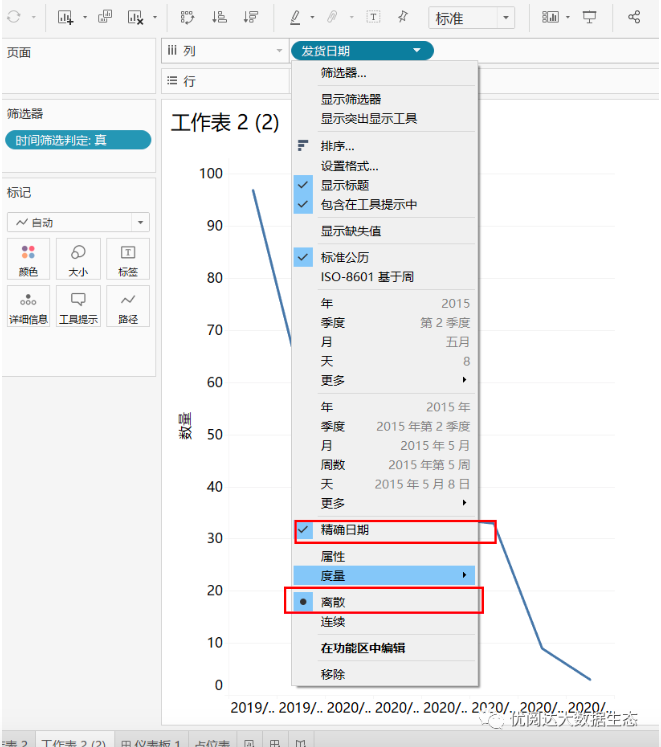The image size is (661, 747).
Task: Click the Size (大小) marks card
Action: [78, 259]
